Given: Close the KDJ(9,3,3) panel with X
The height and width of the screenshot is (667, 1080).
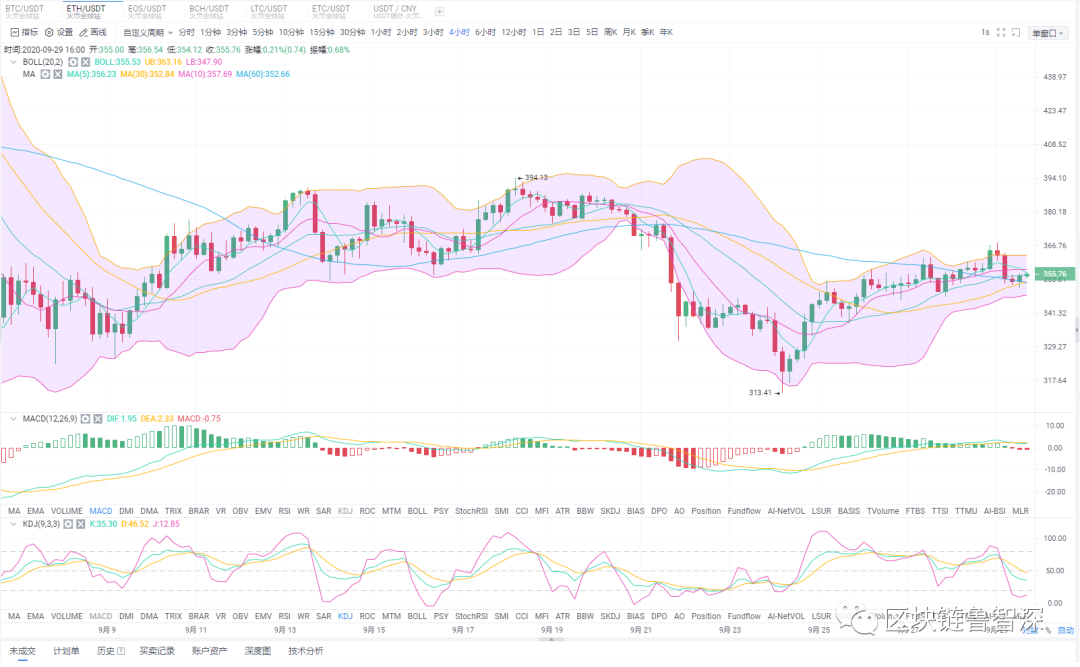Looking at the screenshot, I should (81, 524).
